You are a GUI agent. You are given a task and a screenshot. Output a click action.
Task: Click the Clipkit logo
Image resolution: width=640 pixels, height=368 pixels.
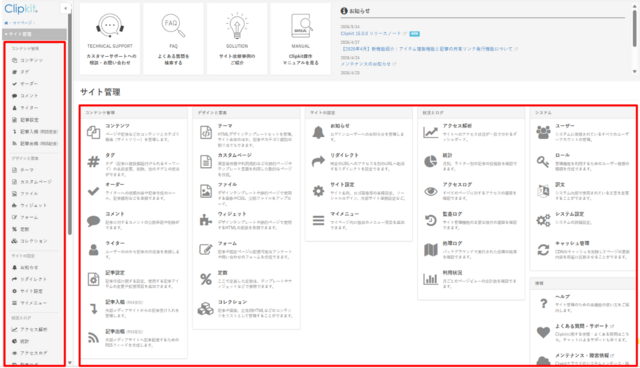click(21, 9)
